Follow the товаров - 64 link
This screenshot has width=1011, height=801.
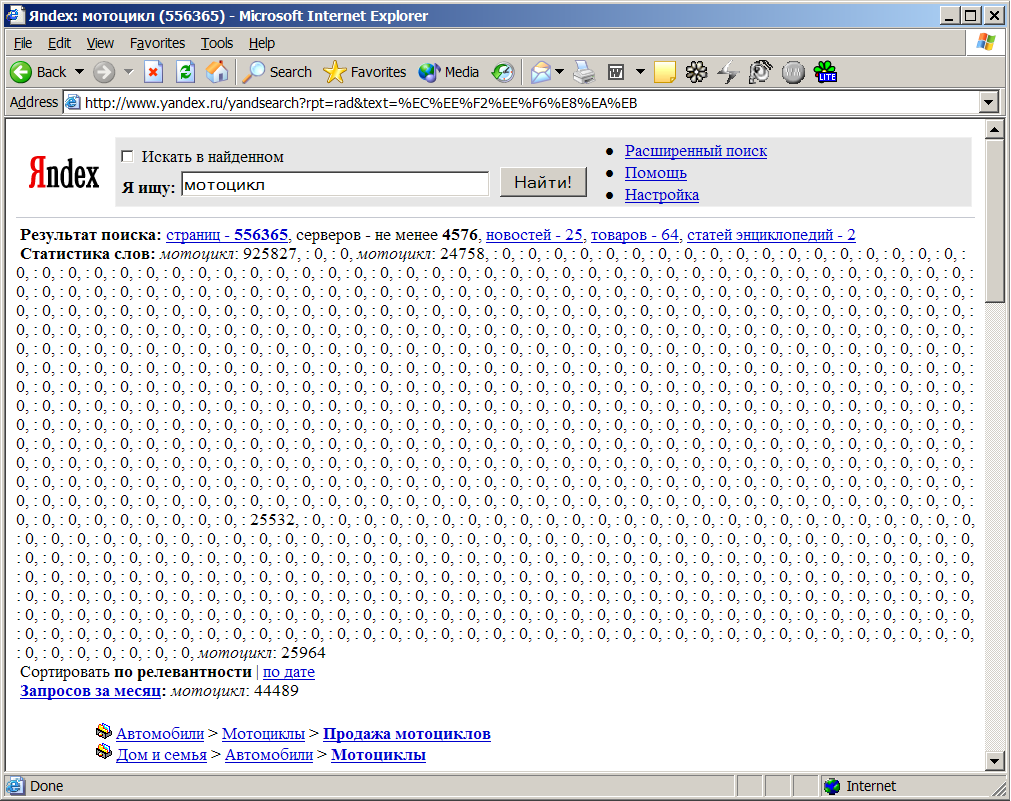point(635,235)
